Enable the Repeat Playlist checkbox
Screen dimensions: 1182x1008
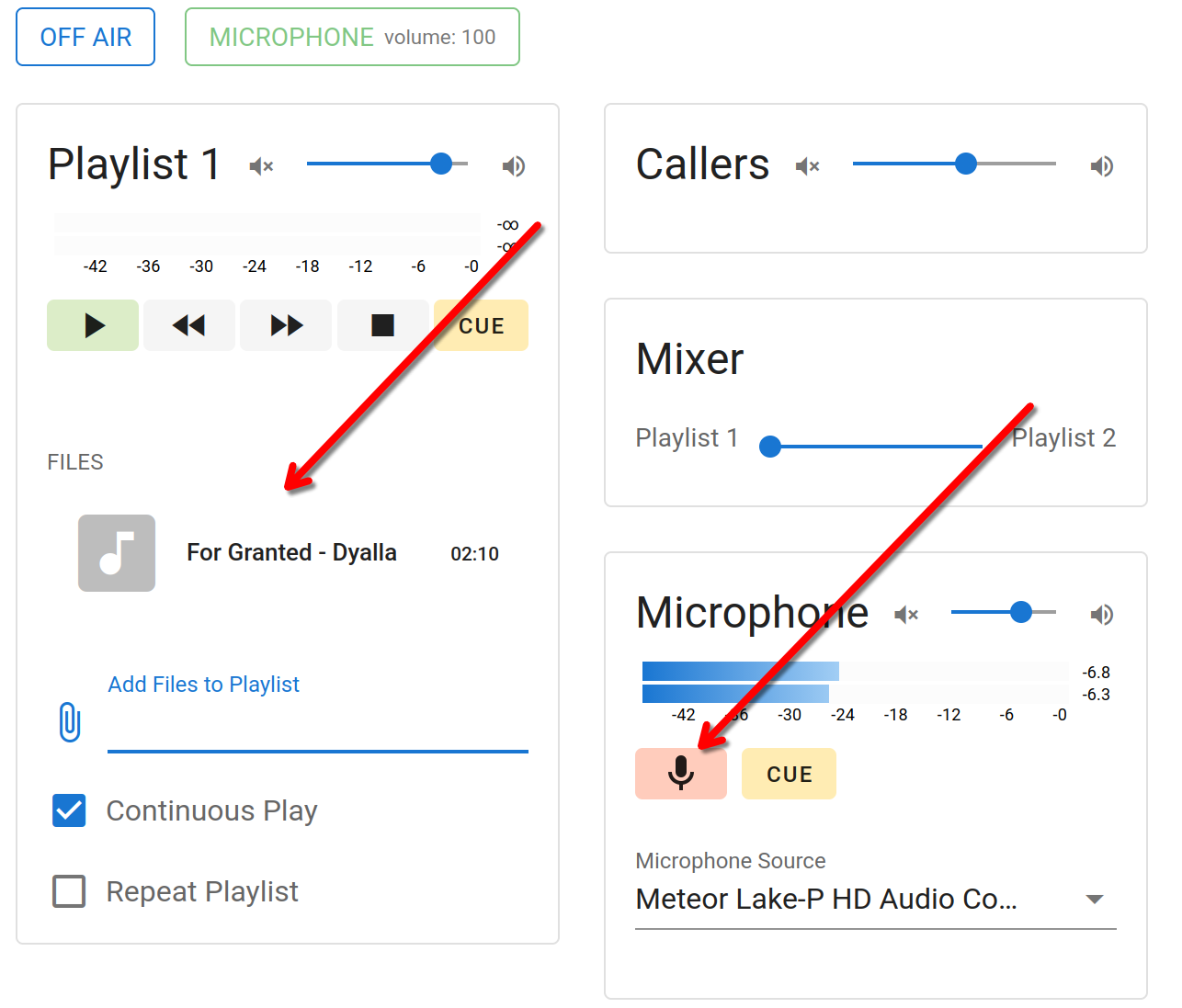70,891
